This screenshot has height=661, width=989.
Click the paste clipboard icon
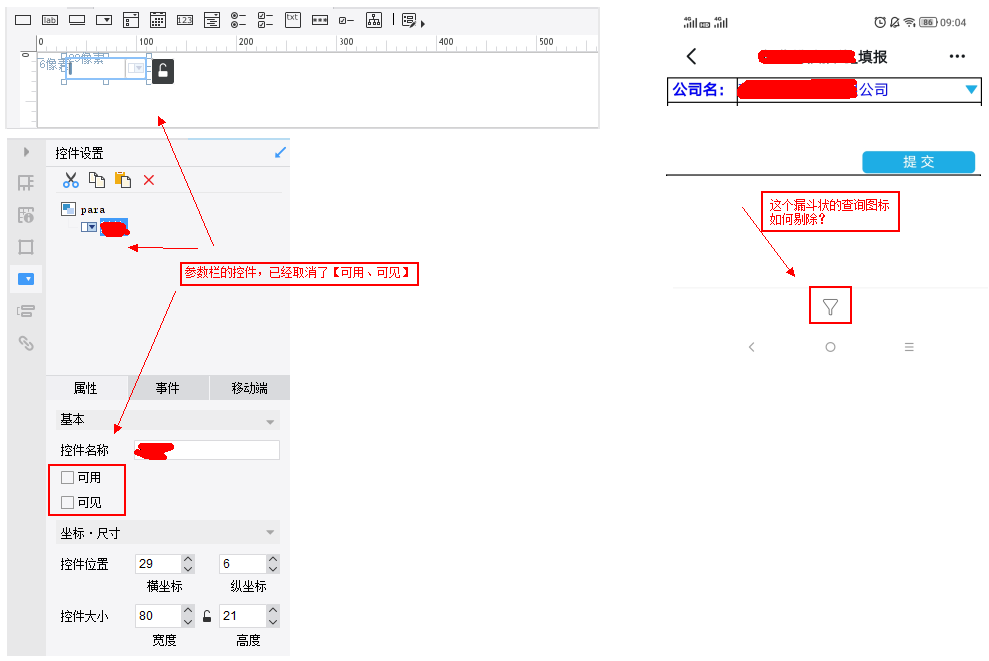[x=123, y=180]
